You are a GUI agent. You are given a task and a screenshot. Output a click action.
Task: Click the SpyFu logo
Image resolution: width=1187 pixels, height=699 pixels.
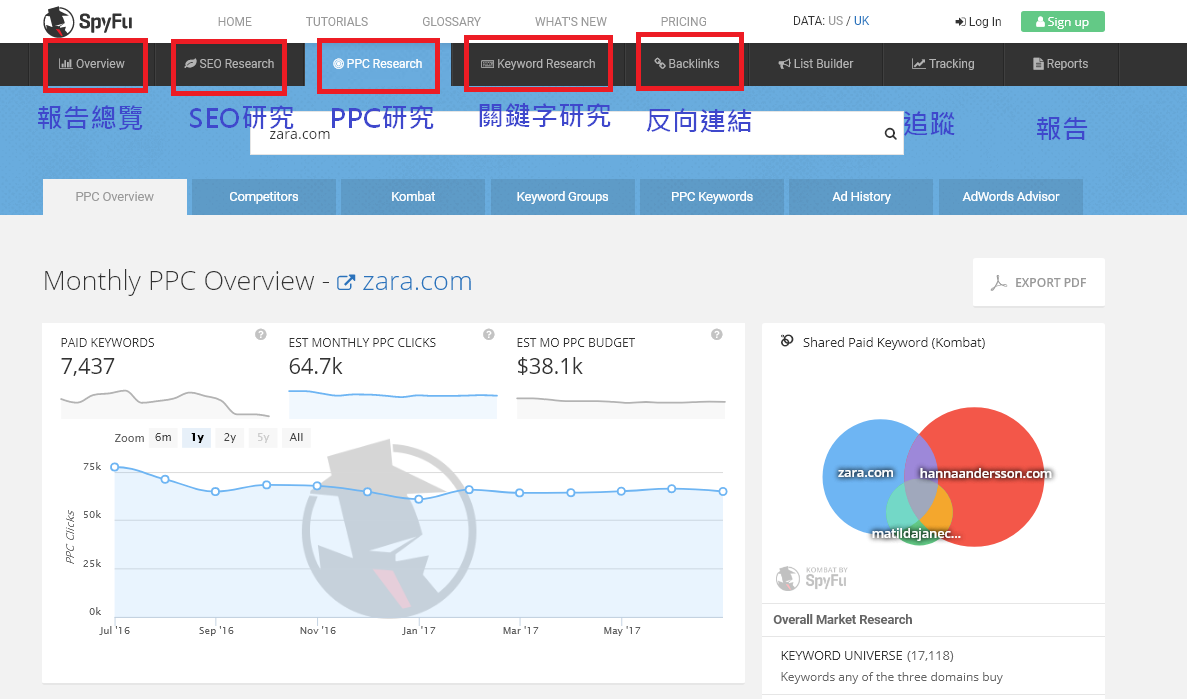coord(88,21)
